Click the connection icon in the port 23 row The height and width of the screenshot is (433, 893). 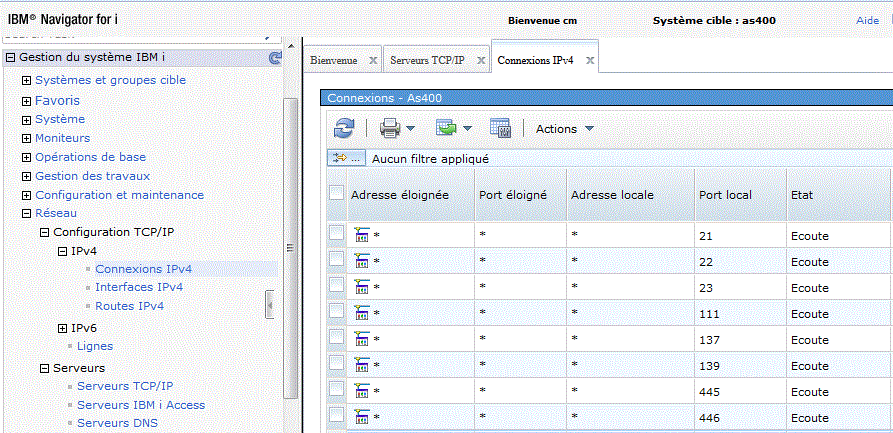[361, 288]
